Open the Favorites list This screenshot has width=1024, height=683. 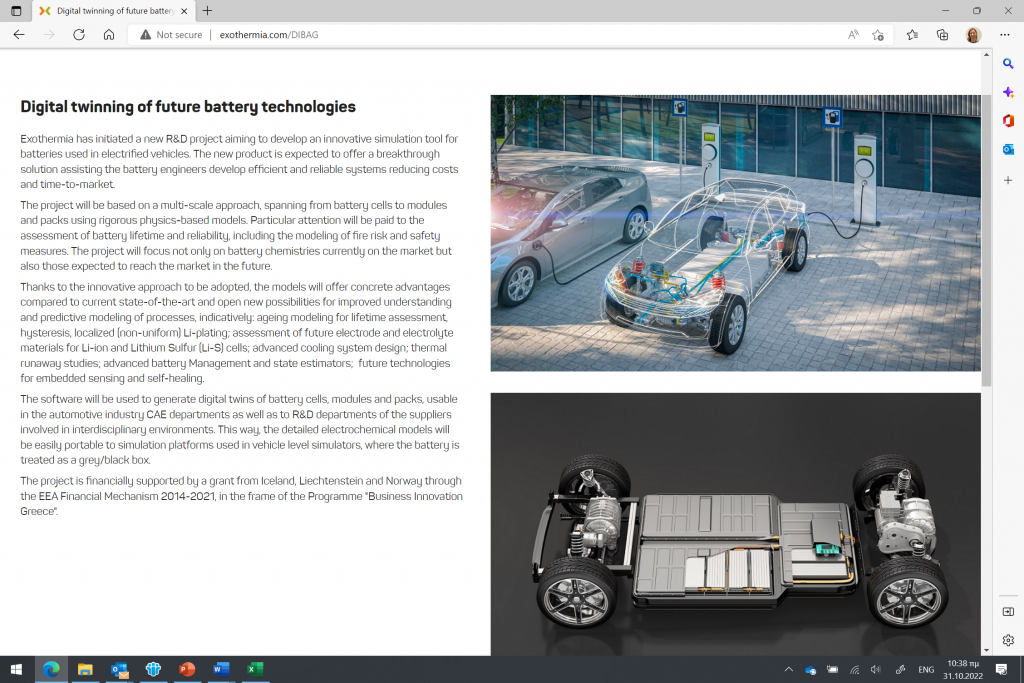point(912,35)
